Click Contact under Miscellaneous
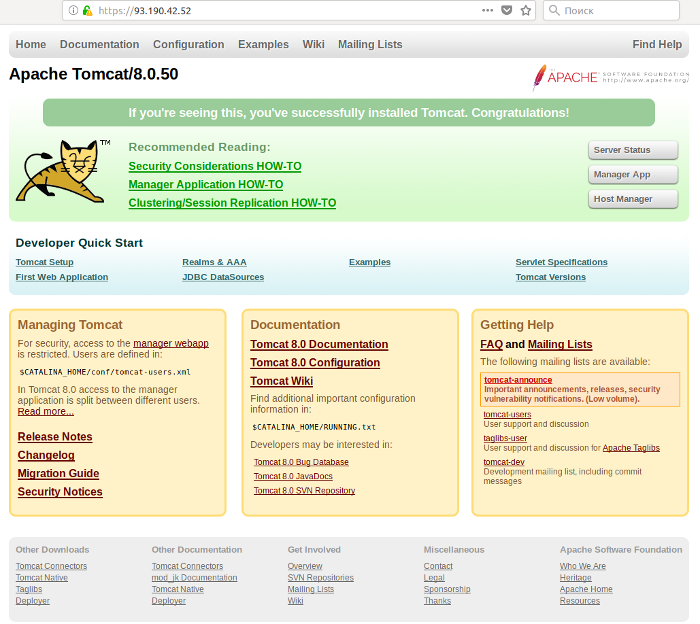This screenshot has height=624, width=700. click(438, 566)
